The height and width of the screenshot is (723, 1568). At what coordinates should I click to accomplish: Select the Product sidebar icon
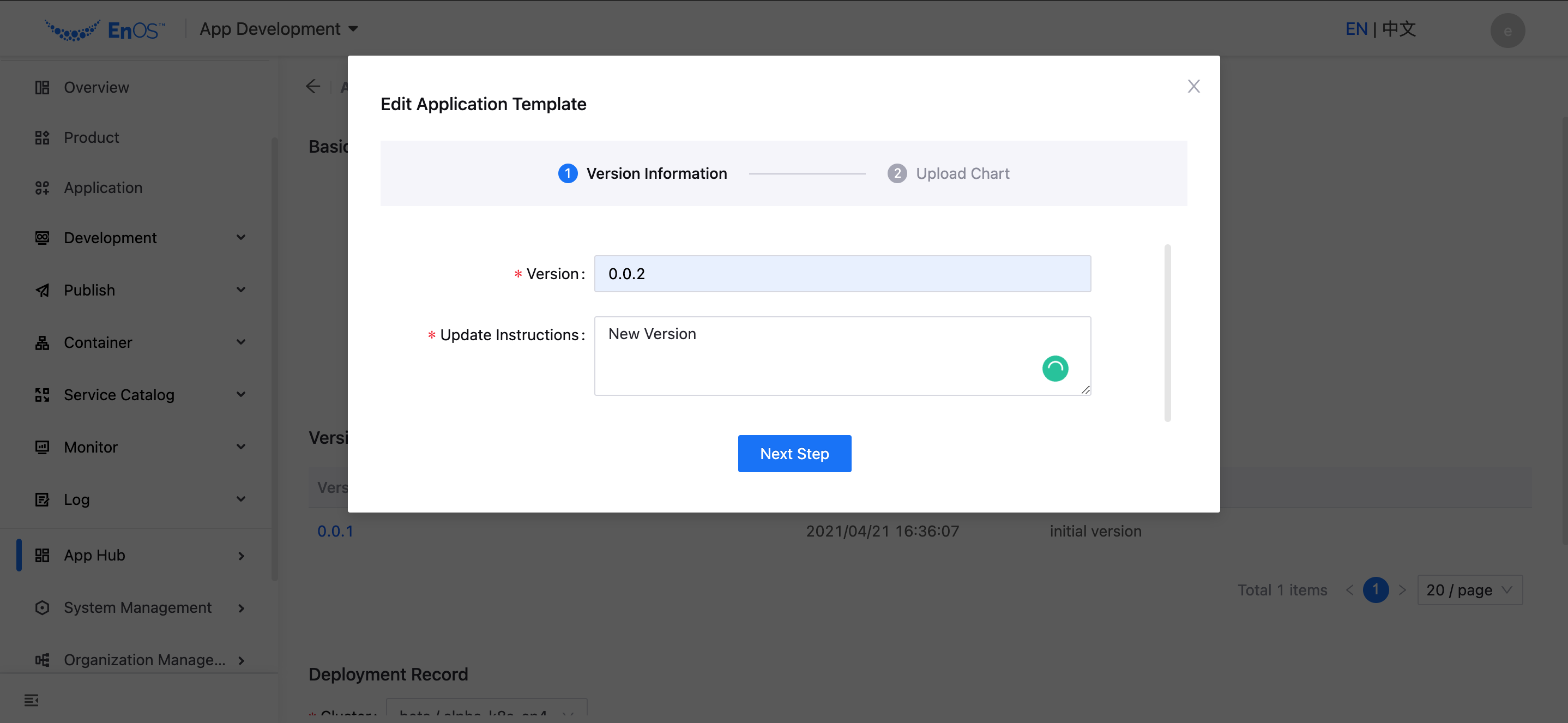tap(41, 137)
